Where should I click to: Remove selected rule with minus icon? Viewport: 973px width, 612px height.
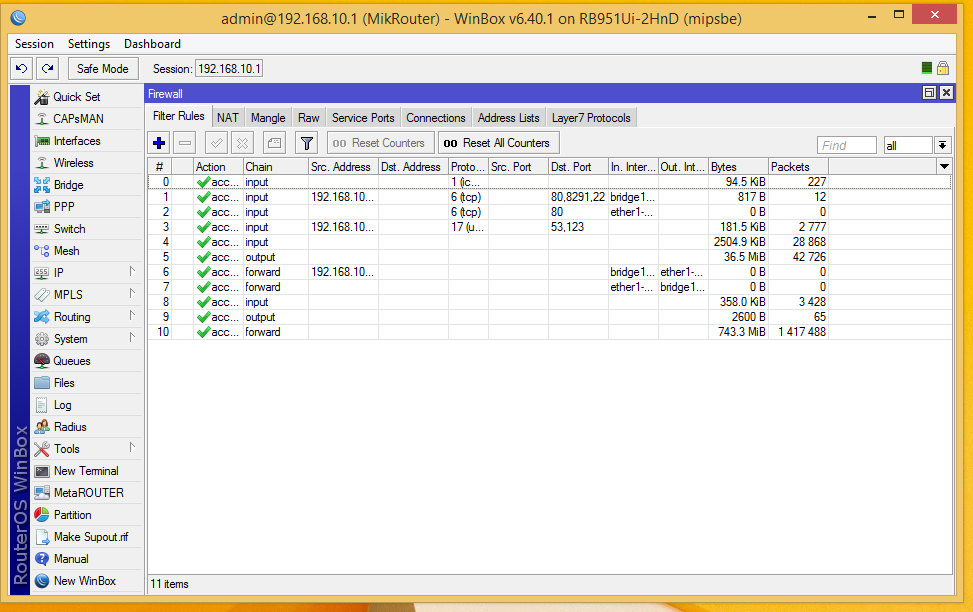click(x=185, y=143)
